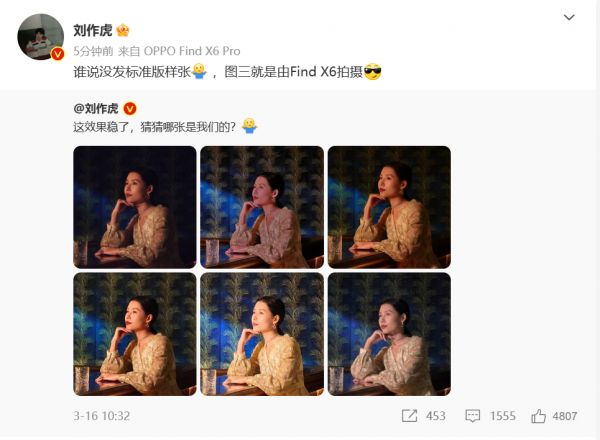Viewport: 600px width, 440px height.
Task: Click the repost share icon
Action: [x=409, y=416]
